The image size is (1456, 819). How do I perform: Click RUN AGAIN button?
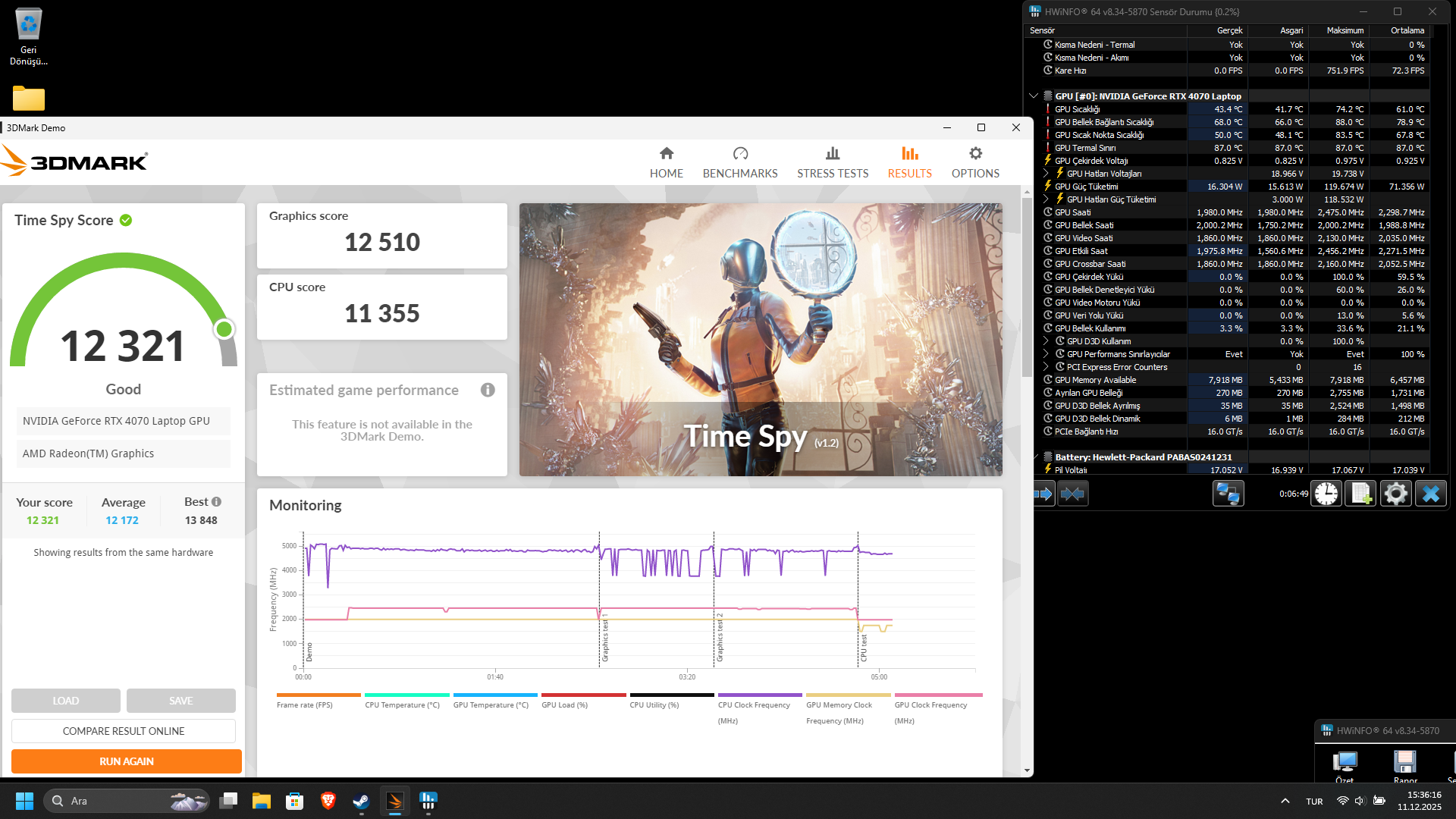point(127,761)
